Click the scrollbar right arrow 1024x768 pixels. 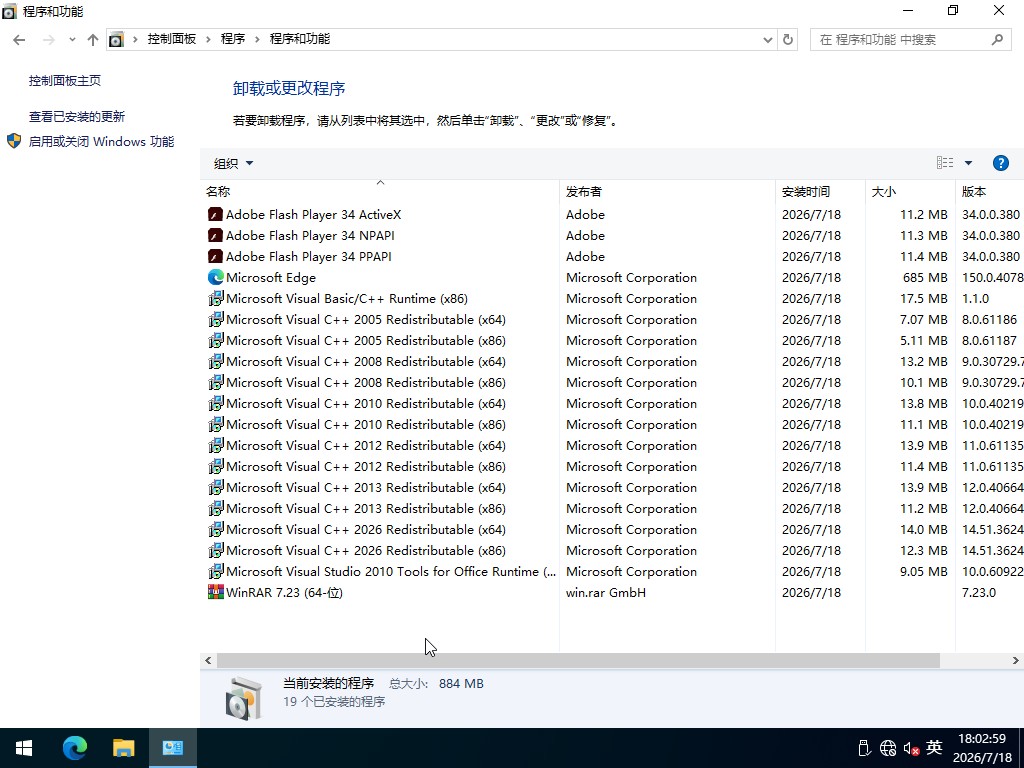point(1016,660)
